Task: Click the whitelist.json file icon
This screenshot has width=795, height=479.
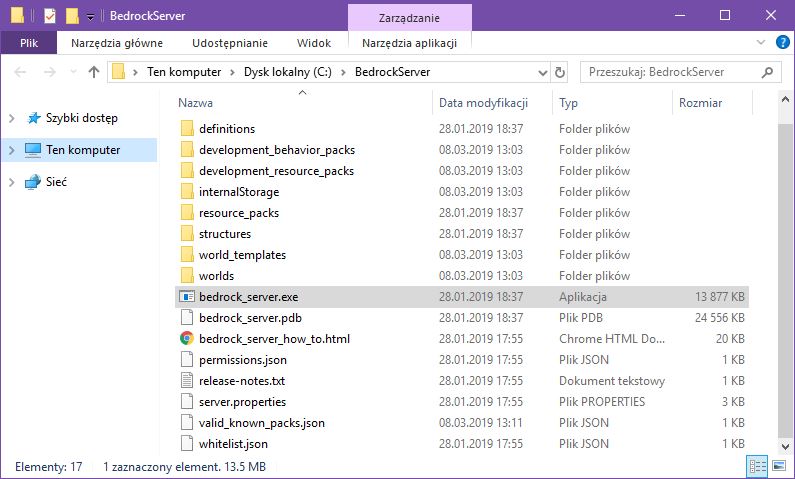Action: point(187,444)
